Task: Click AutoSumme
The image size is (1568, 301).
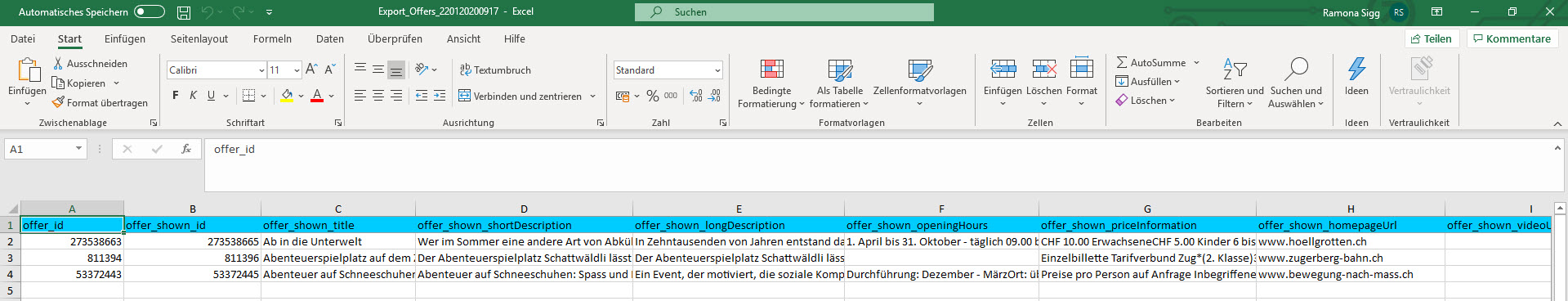Action: [x=1150, y=62]
